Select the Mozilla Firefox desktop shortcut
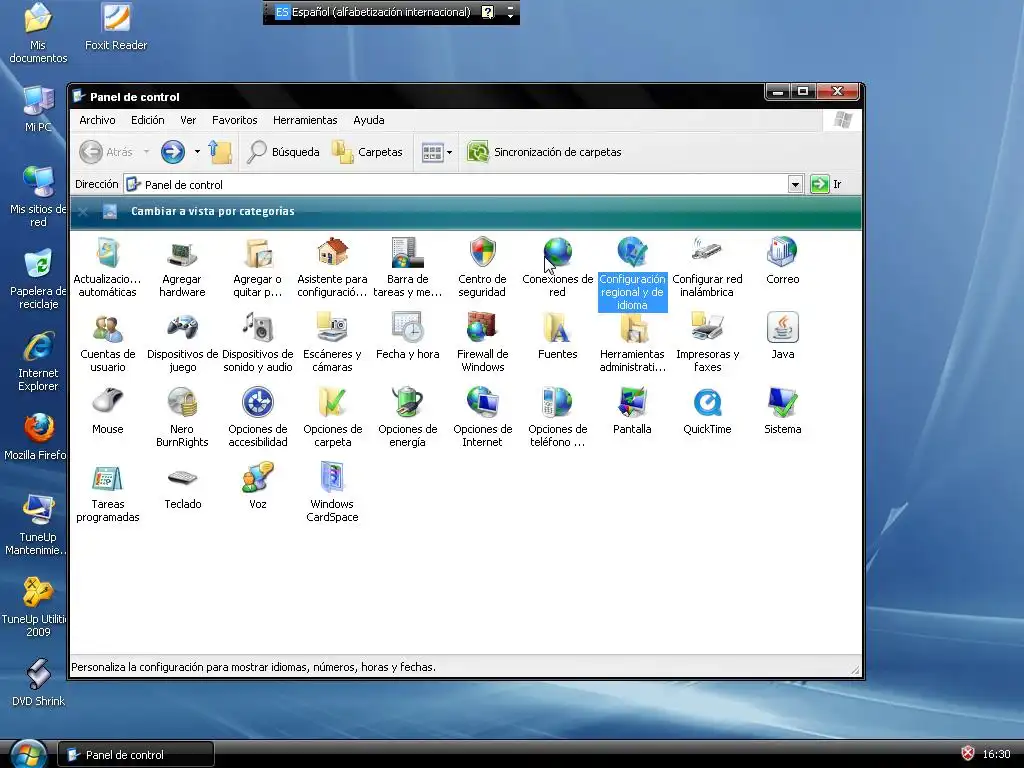1024x768 pixels. pos(37,437)
